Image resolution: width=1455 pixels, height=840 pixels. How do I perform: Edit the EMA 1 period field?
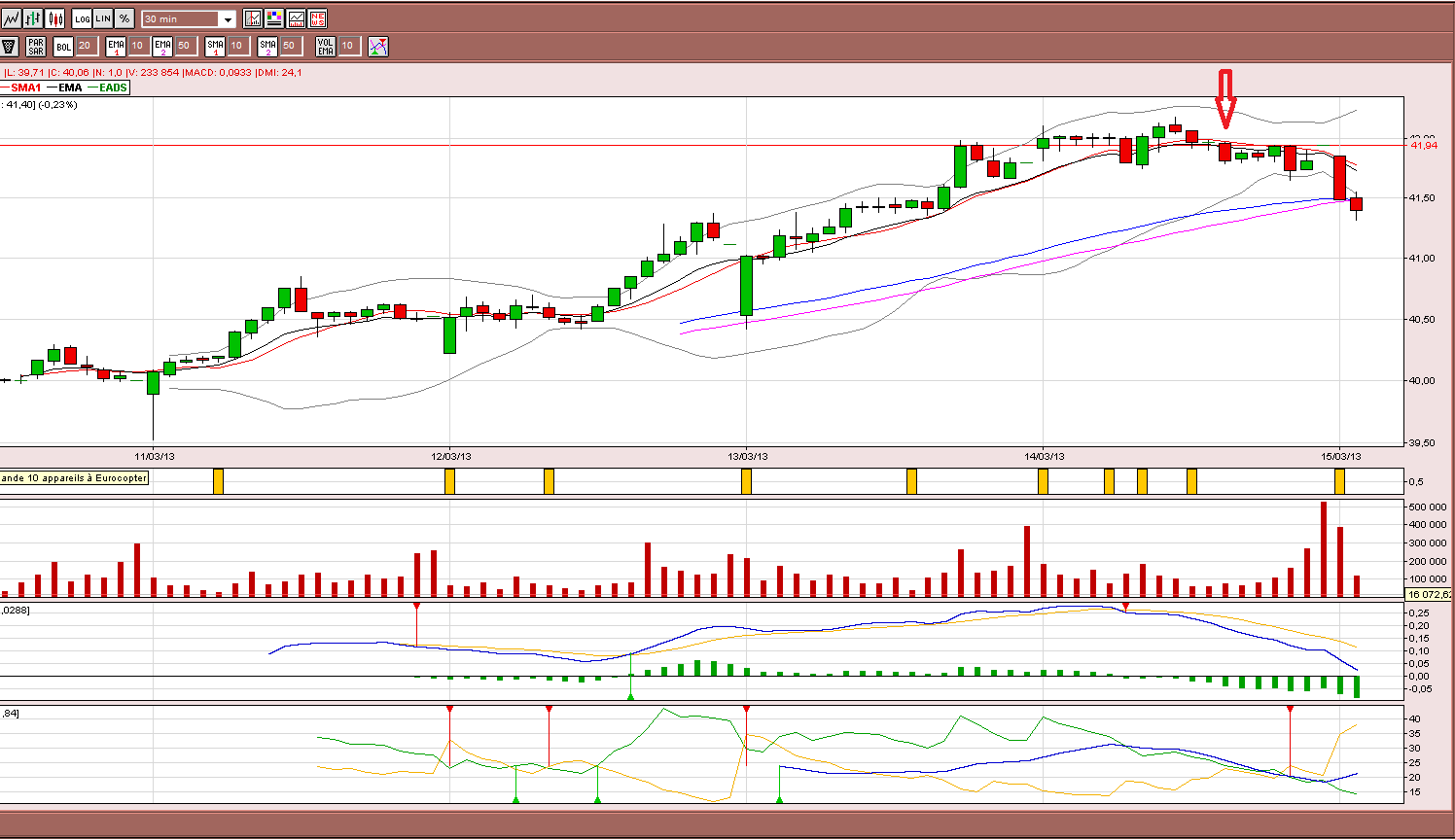pyautogui.click(x=139, y=46)
